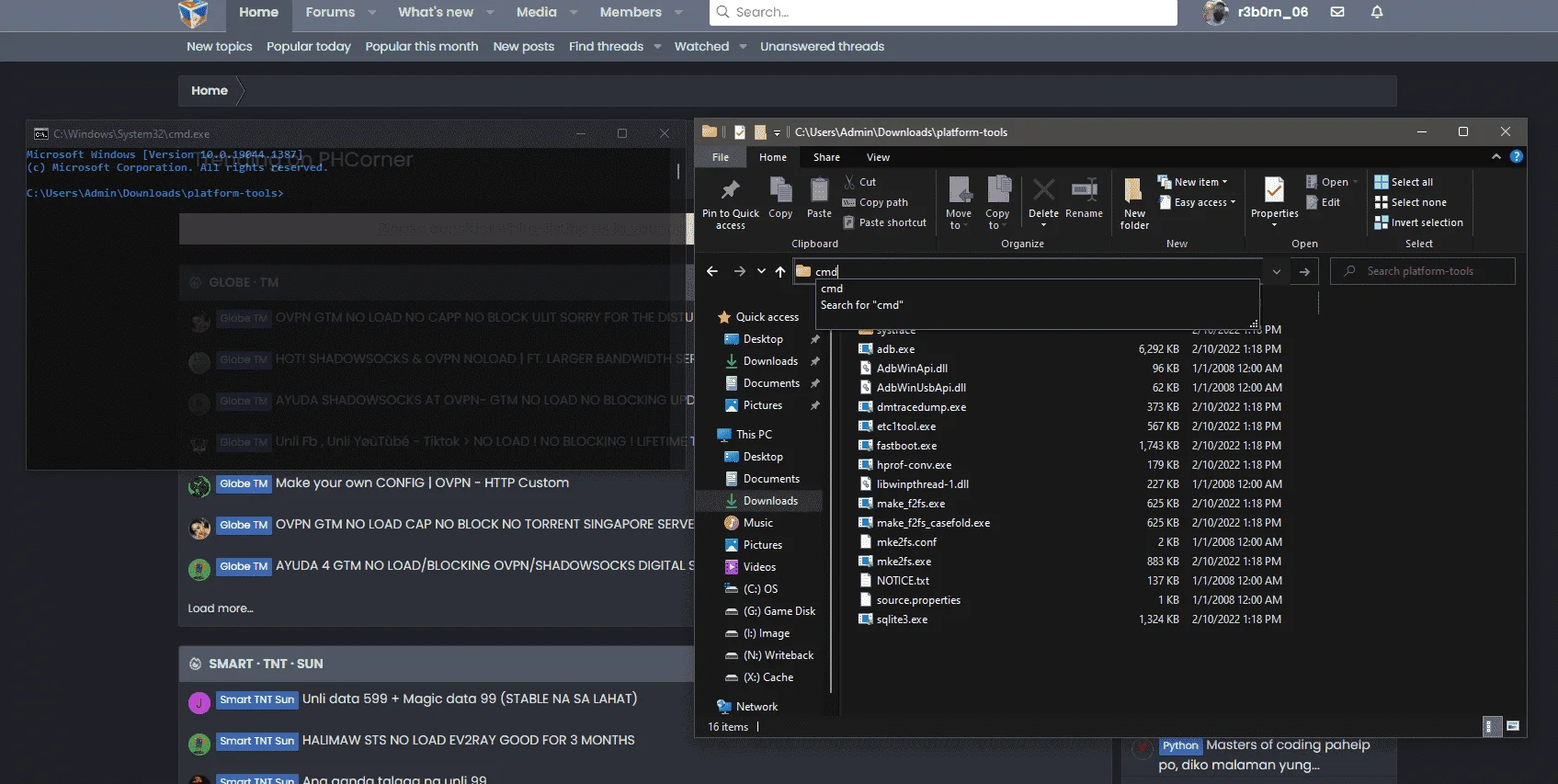
Task: Click Pin to Quick access icon
Action: coord(731,190)
